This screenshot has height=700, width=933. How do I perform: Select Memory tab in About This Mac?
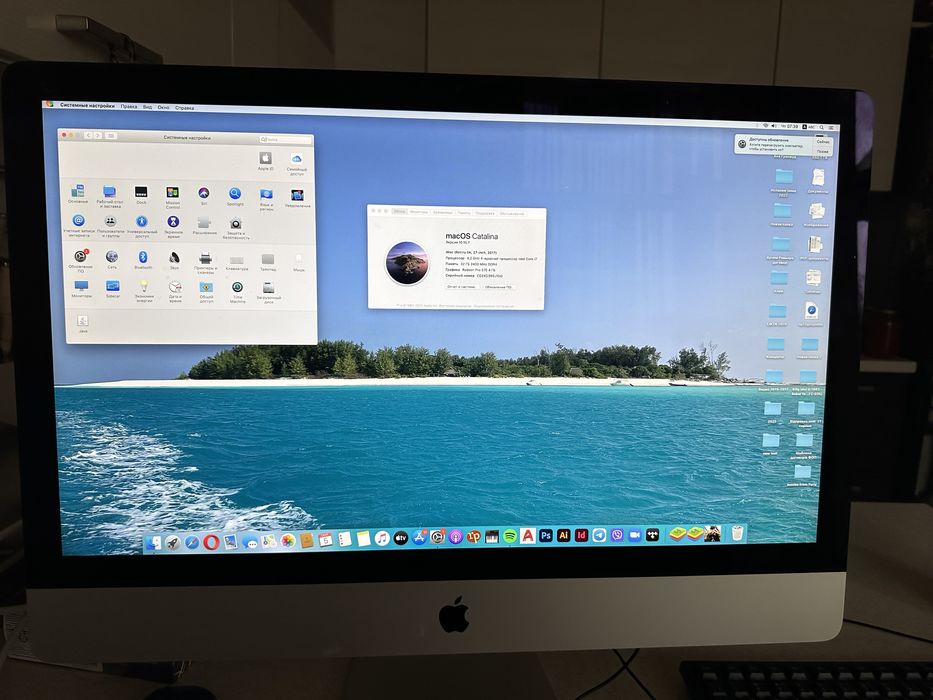point(464,213)
